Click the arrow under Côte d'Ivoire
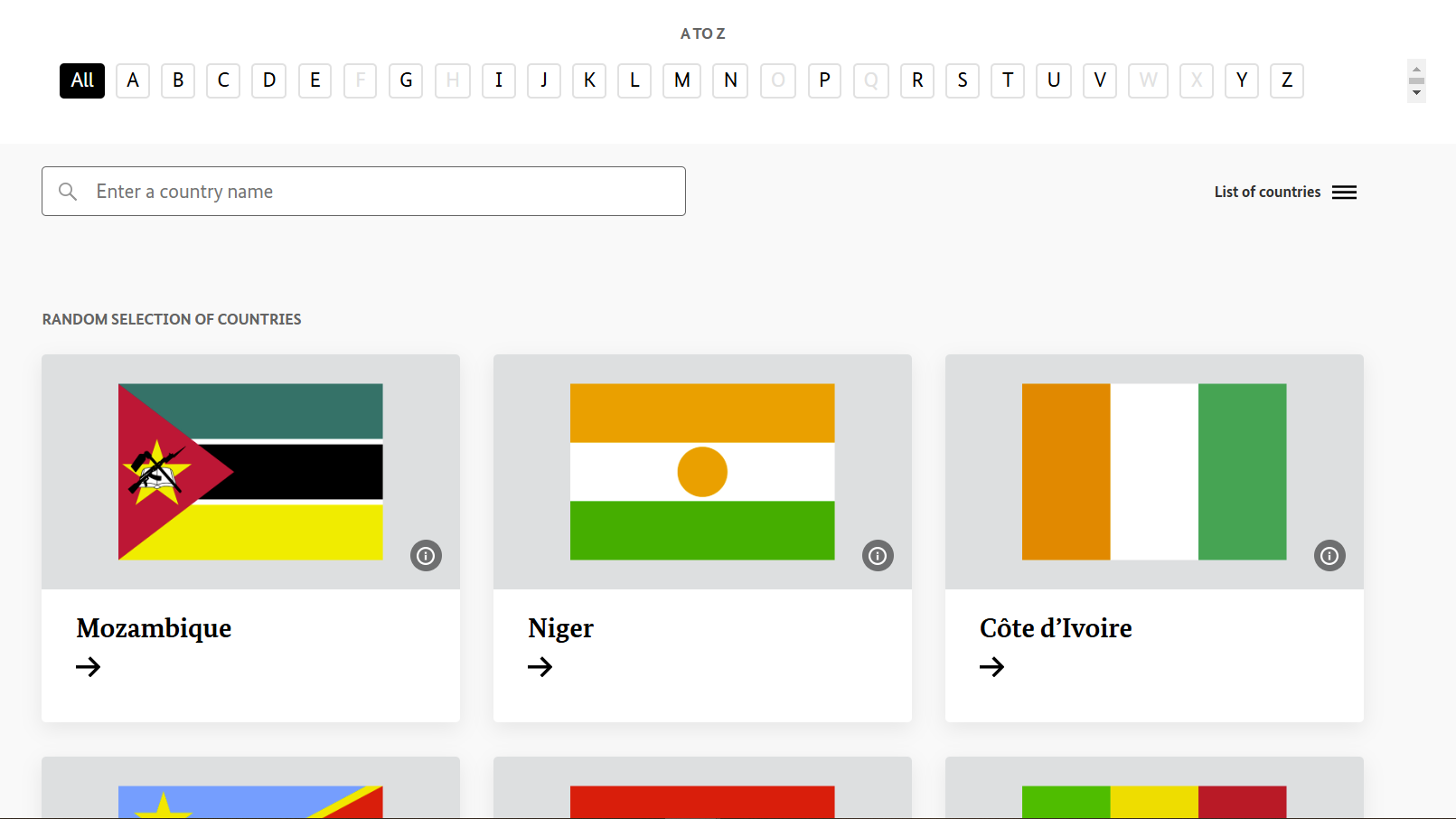This screenshot has height=819, width=1456. pyautogui.click(x=992, y=667)
